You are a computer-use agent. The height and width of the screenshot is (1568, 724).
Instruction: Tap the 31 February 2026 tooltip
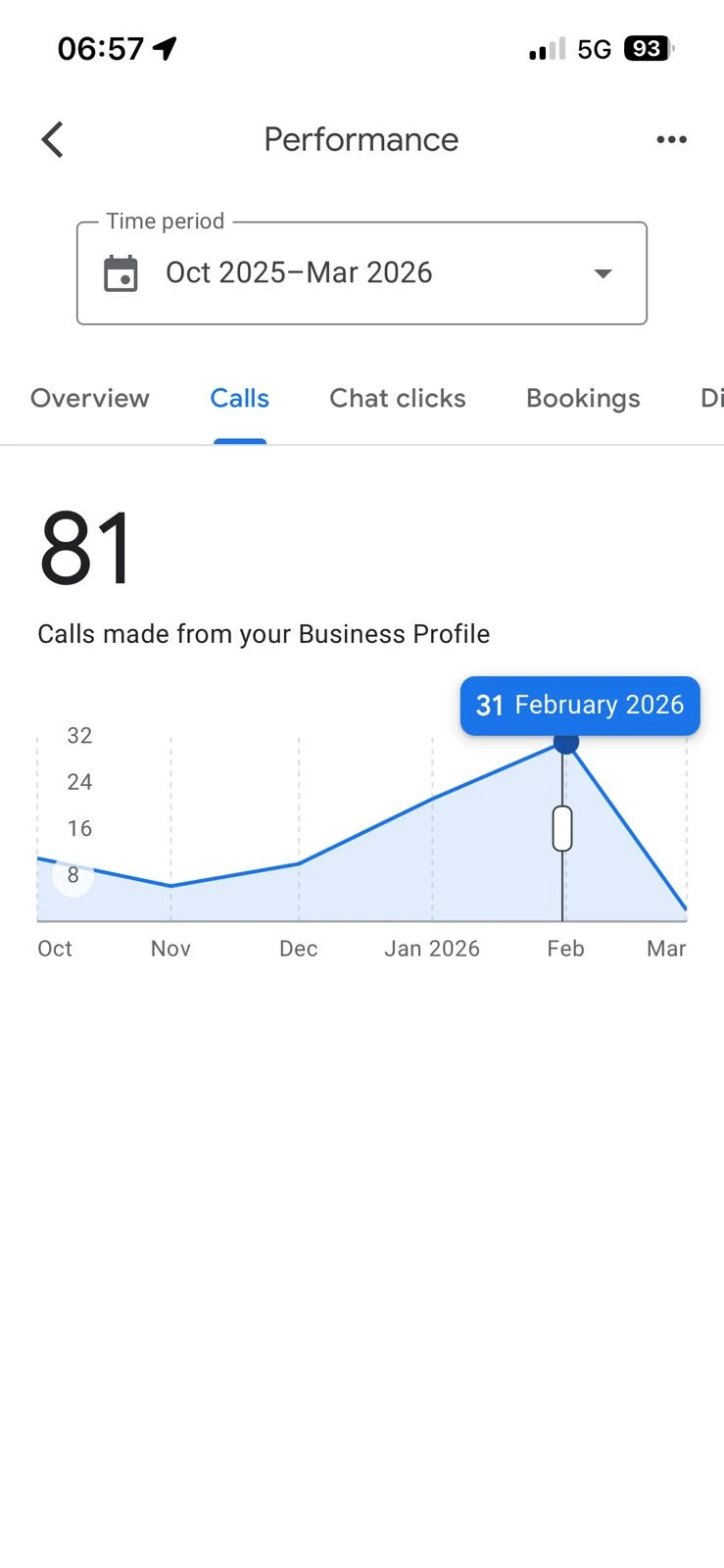580,706
